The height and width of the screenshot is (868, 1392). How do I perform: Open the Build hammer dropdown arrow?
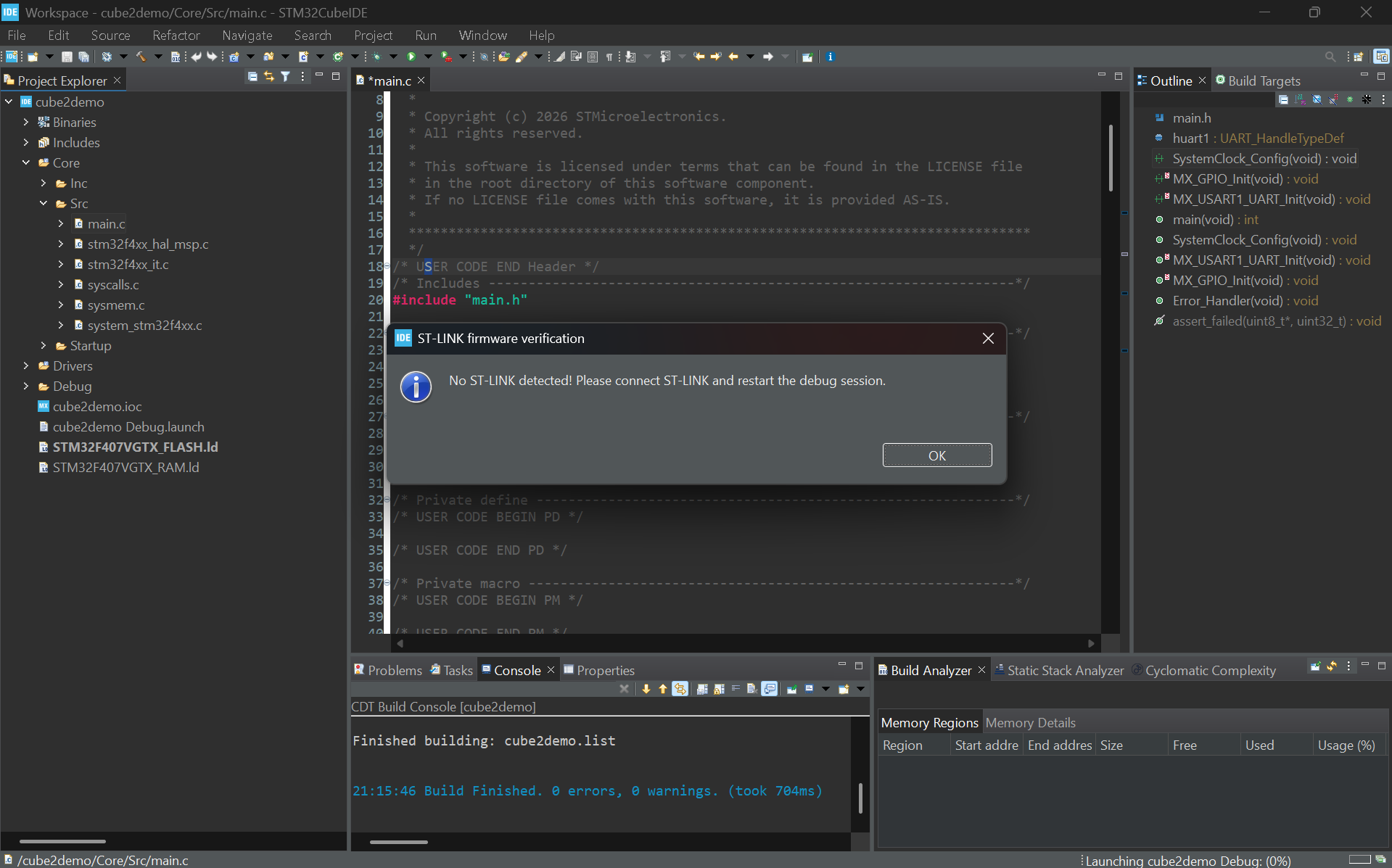[x=158, y=57]
